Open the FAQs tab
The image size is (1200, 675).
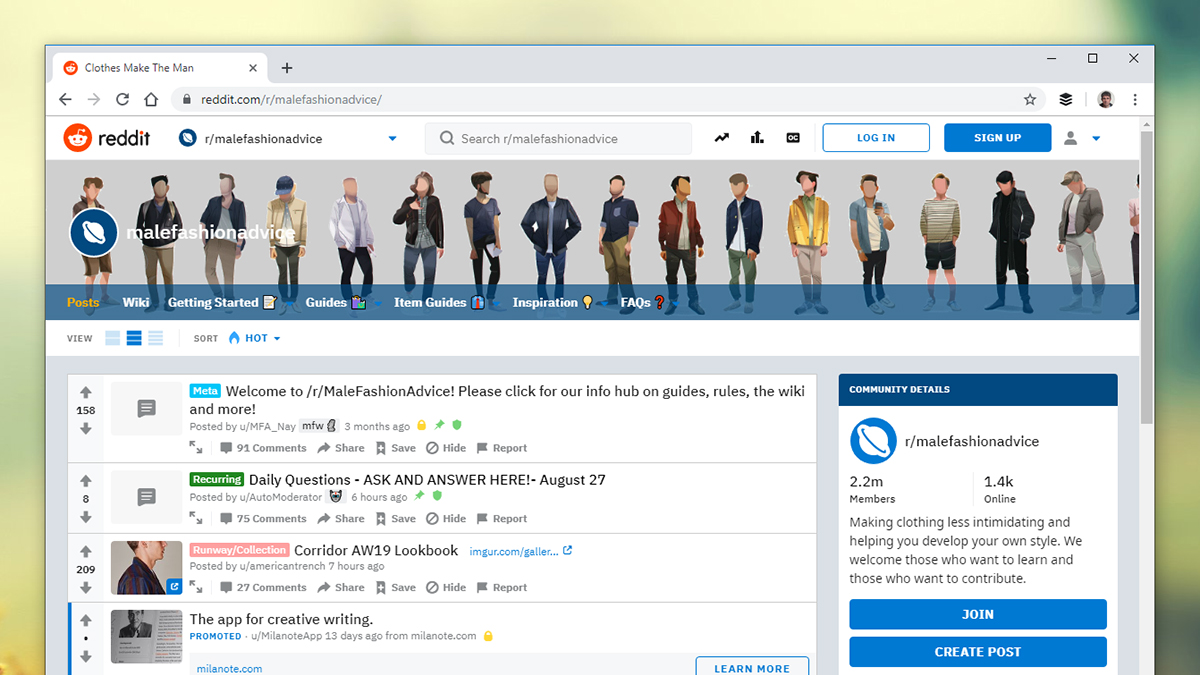[x=643, y=302]
